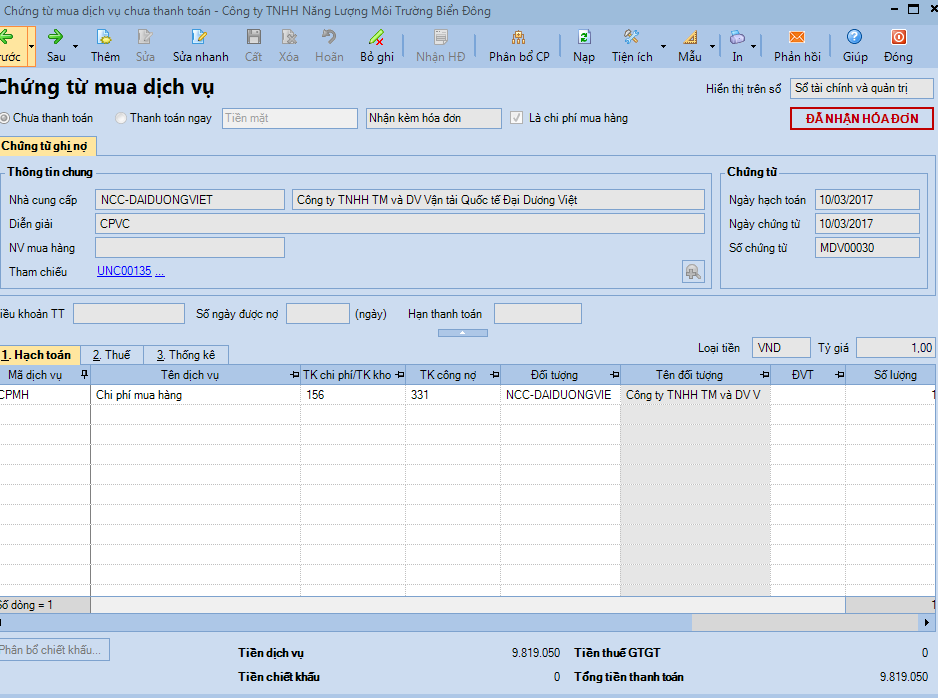938x698 pixels.
Task: Pin the ĐVT column
Action: click(840, 374)
